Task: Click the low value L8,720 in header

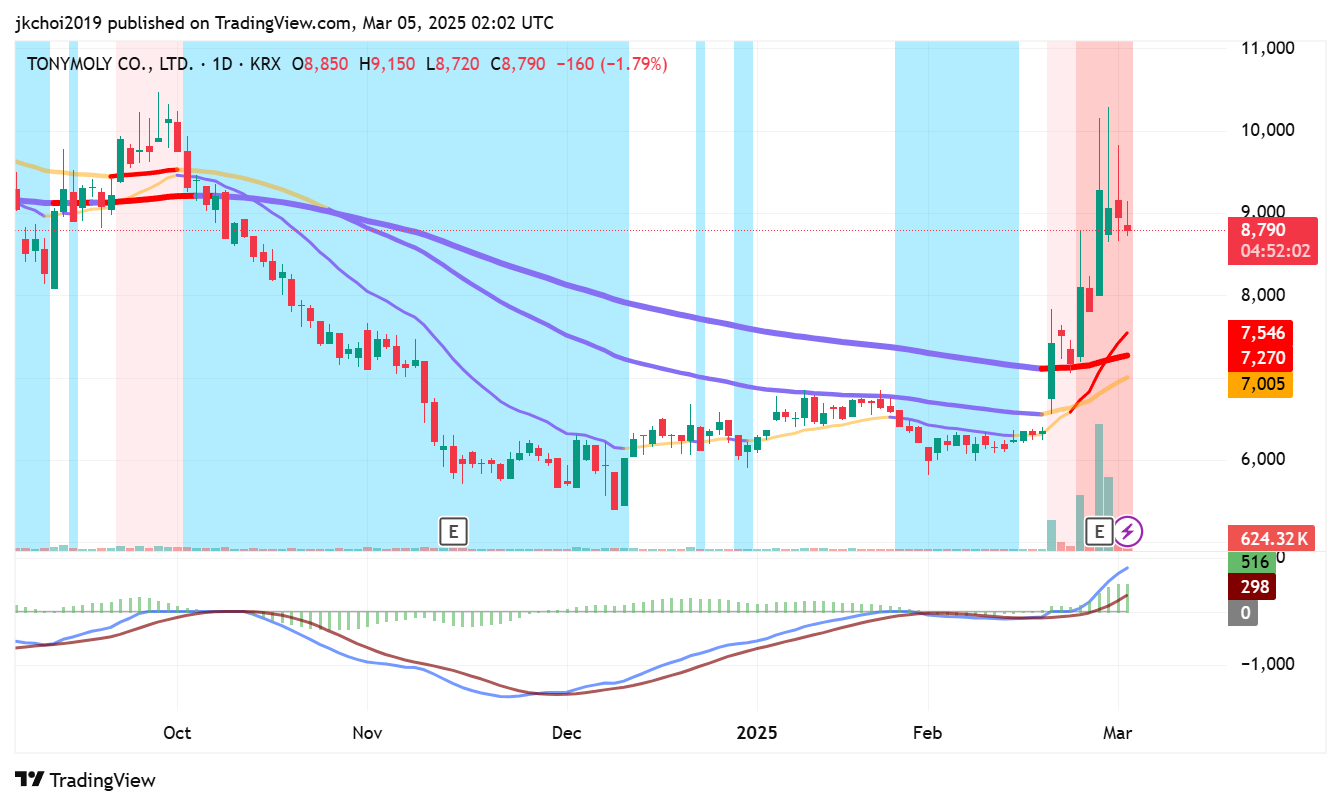Action: tap(453, 64)
